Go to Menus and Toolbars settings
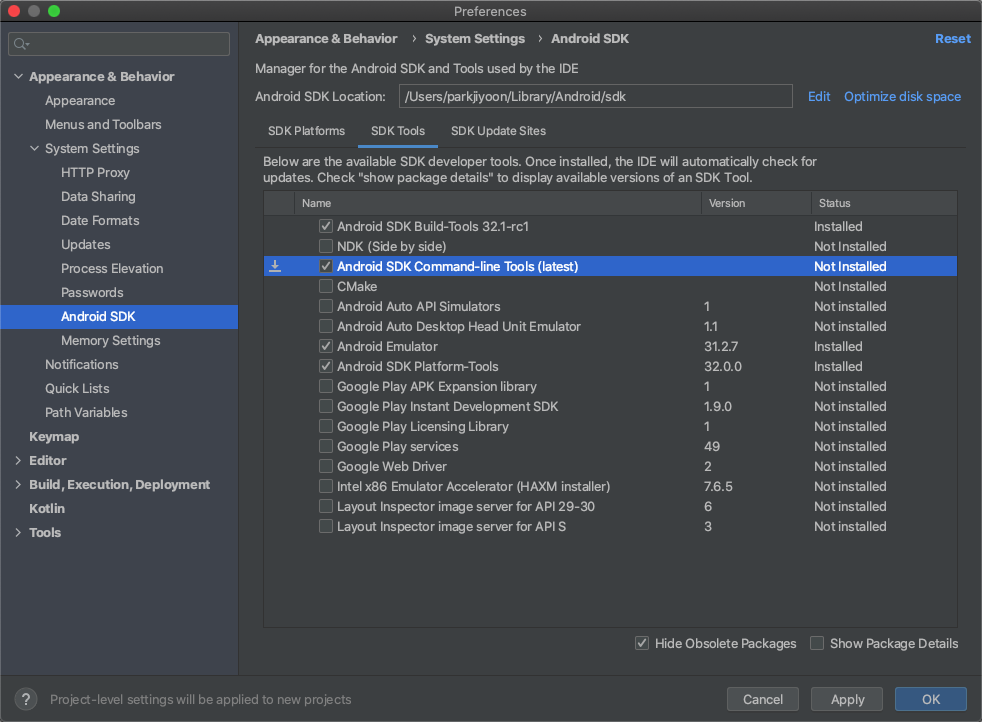982x722 pixels. 103,125
